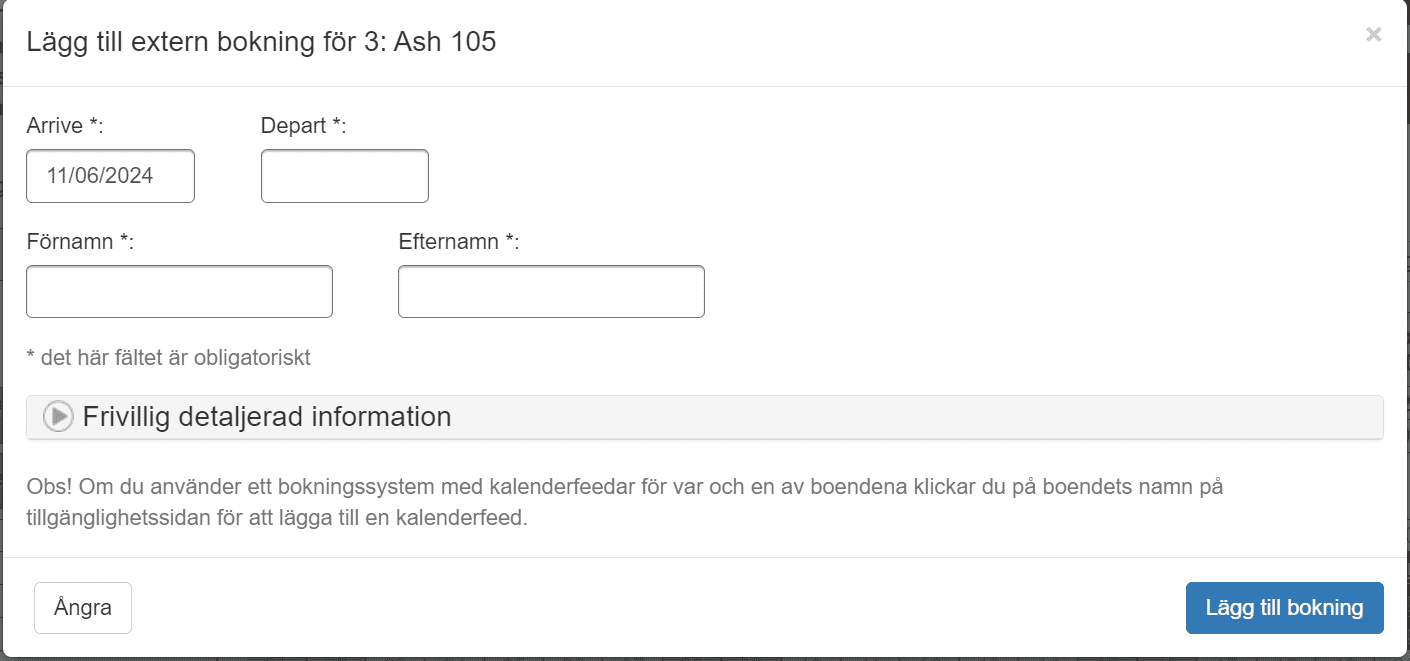
Task: Select the Förnamn text box
Action: pos(179,292)
